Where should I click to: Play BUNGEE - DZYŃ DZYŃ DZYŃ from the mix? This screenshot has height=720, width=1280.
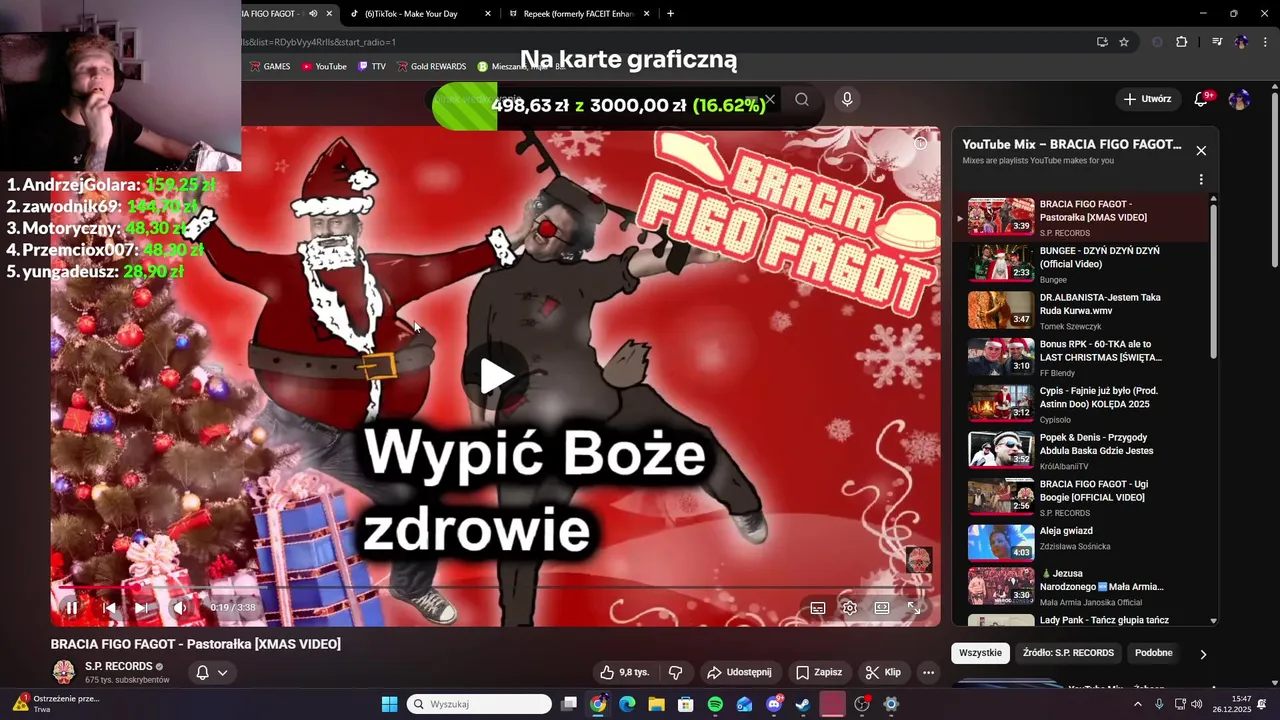pyautogui.click(x=1083, y=264)
